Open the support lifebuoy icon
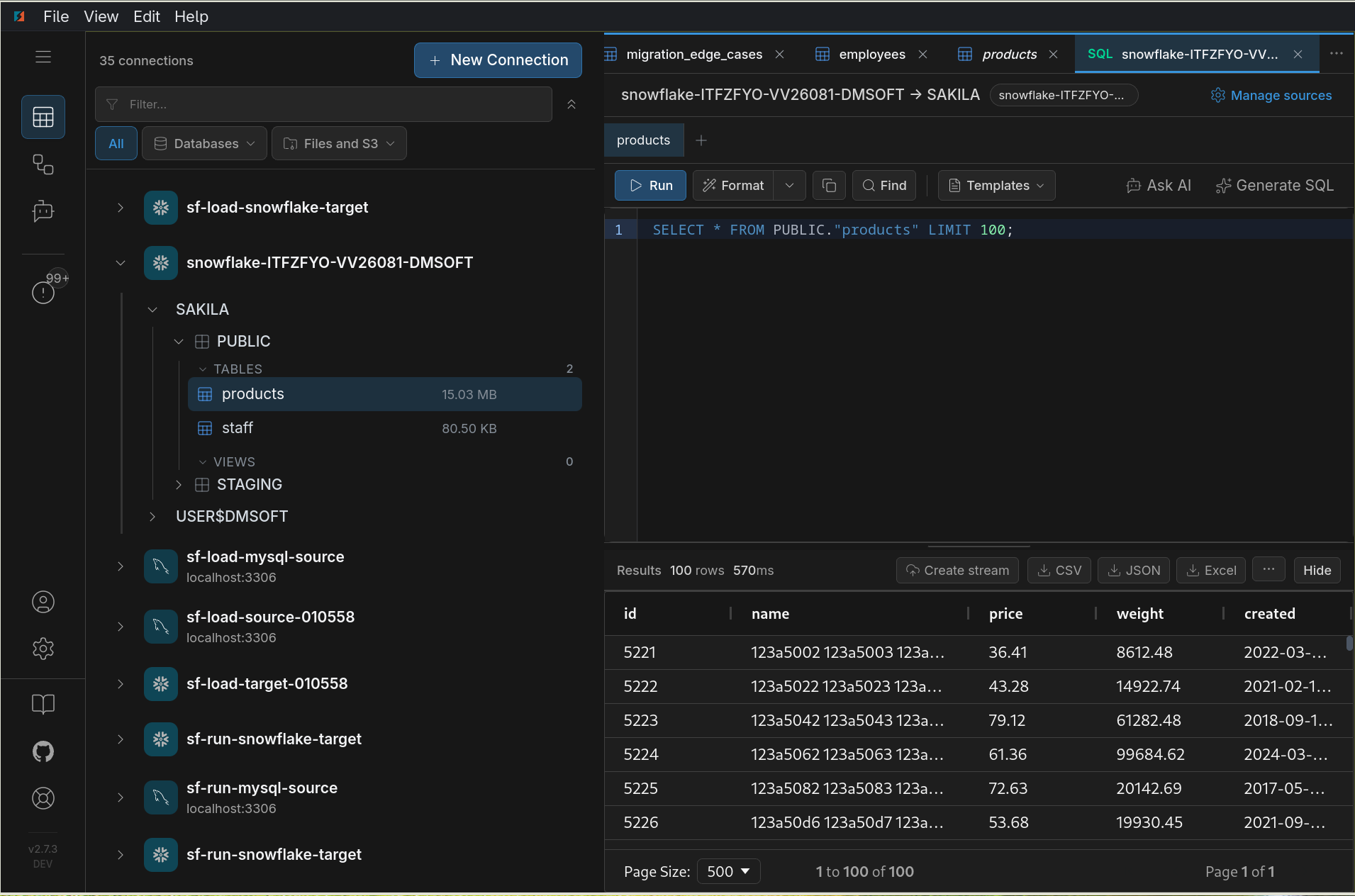Screen dimensions: 1355x896 pyautogui.click(x=43, y=798)
